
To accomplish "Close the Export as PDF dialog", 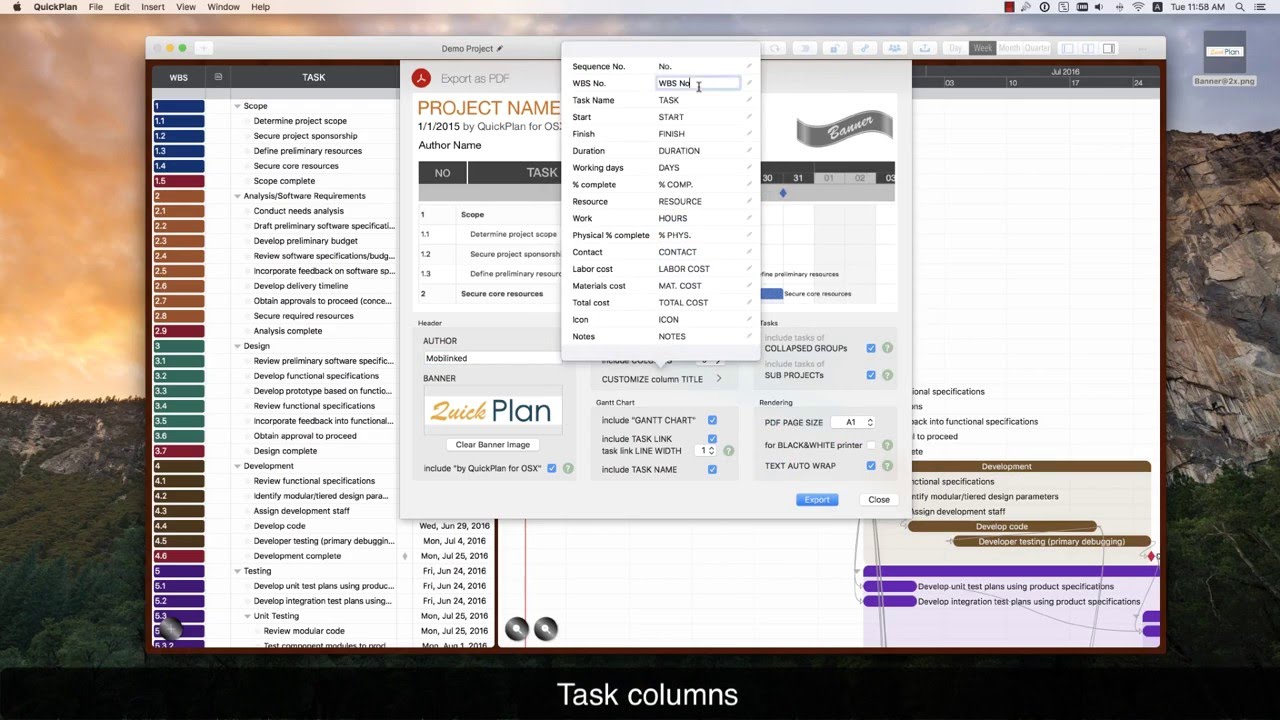I will tap(879, 499).
